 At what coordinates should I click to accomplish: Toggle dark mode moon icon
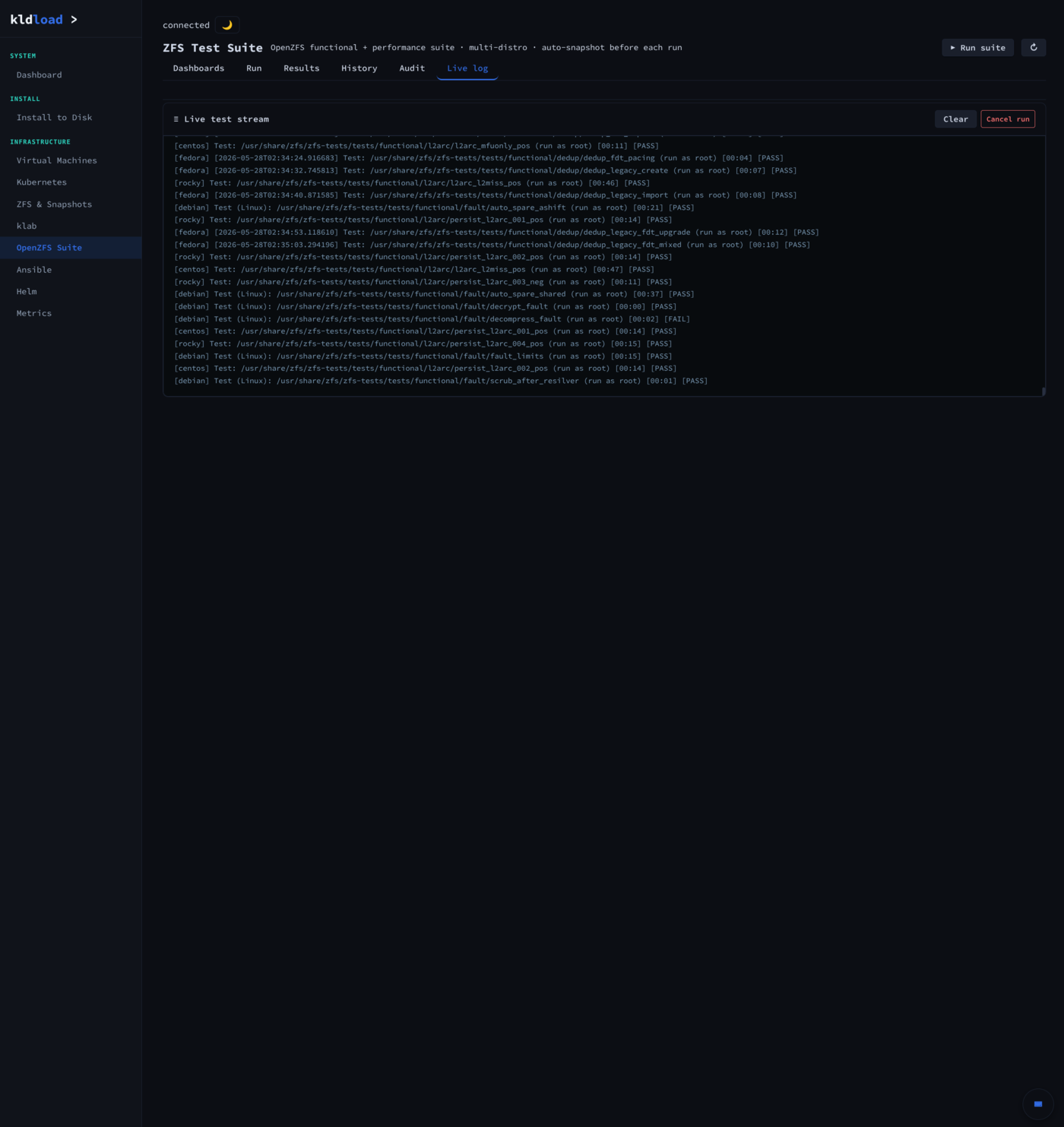227,25
